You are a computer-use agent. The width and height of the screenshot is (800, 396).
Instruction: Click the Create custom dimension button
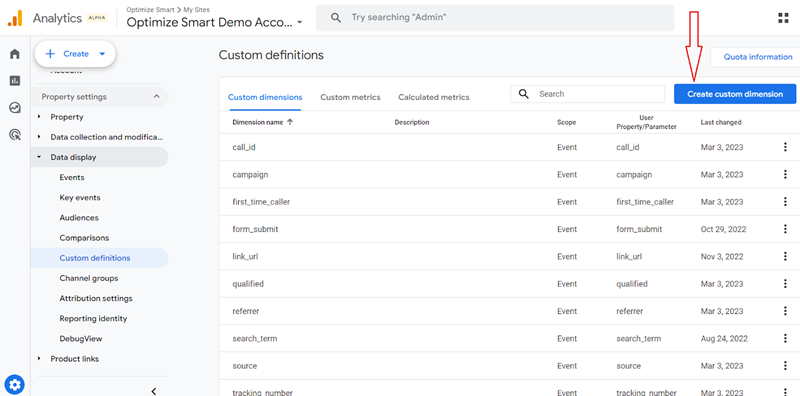point(735,94)
